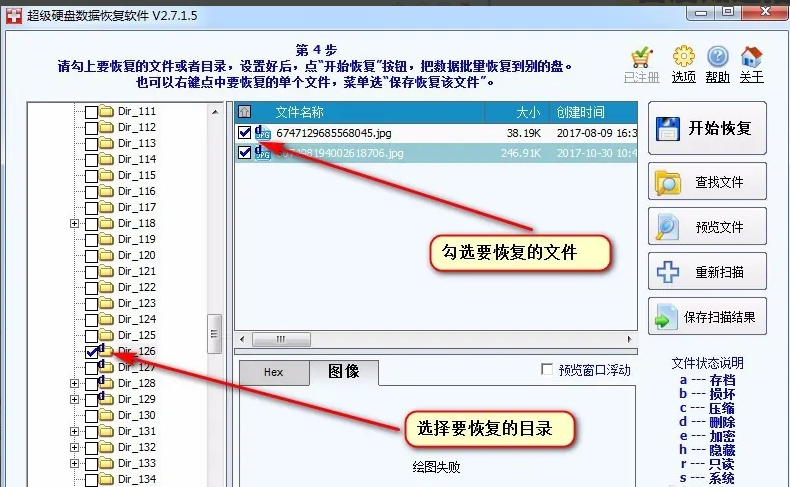This screenshot has width=790, height=487.
Task: Sort by 大小 column header
Action: coord(528,112)
